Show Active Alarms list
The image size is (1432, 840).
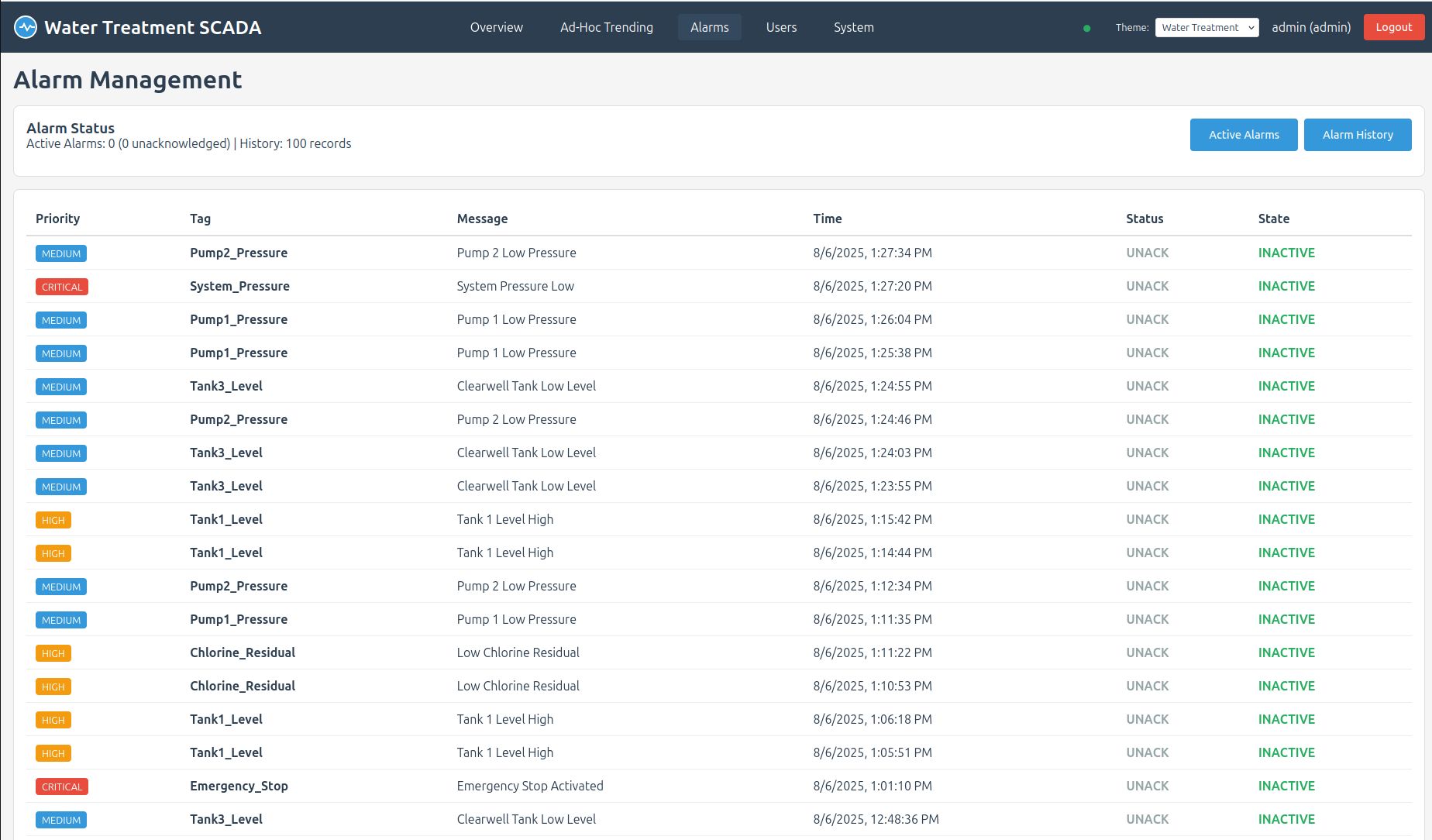1244,135
